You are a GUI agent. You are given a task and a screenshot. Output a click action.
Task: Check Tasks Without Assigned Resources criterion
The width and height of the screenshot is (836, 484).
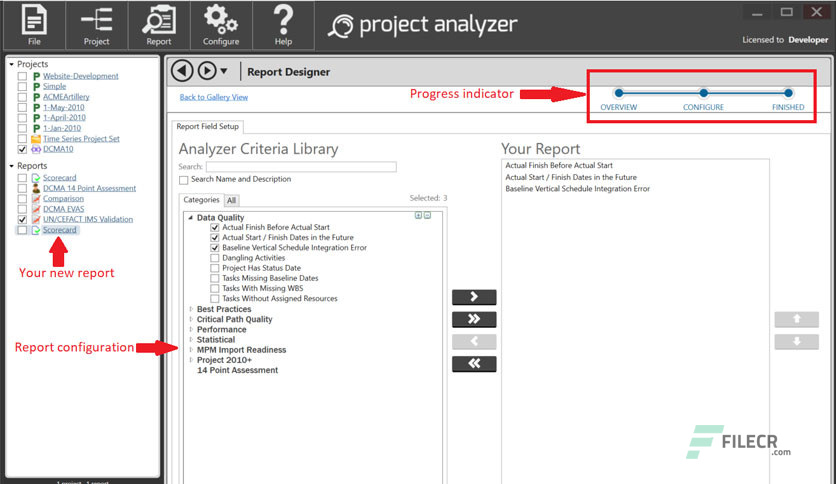(215, 299)
